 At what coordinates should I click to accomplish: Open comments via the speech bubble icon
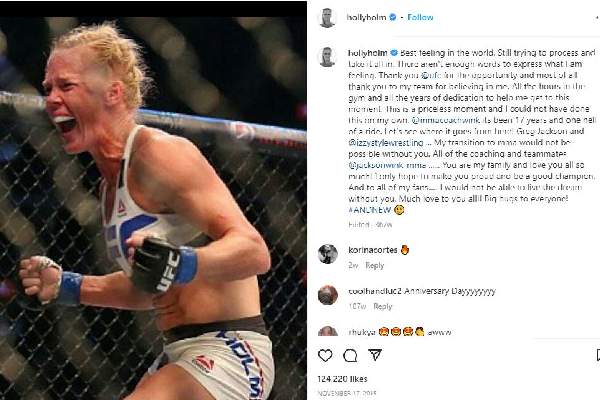point(350,356)
